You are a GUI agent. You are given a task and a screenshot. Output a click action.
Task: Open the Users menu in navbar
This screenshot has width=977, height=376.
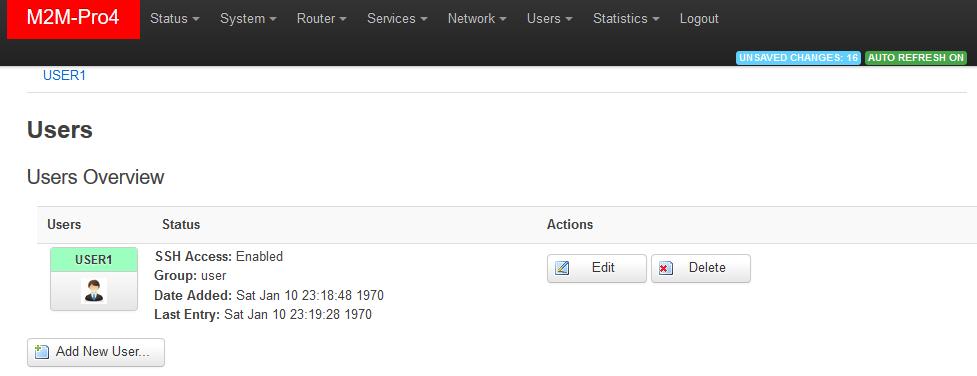550,19
